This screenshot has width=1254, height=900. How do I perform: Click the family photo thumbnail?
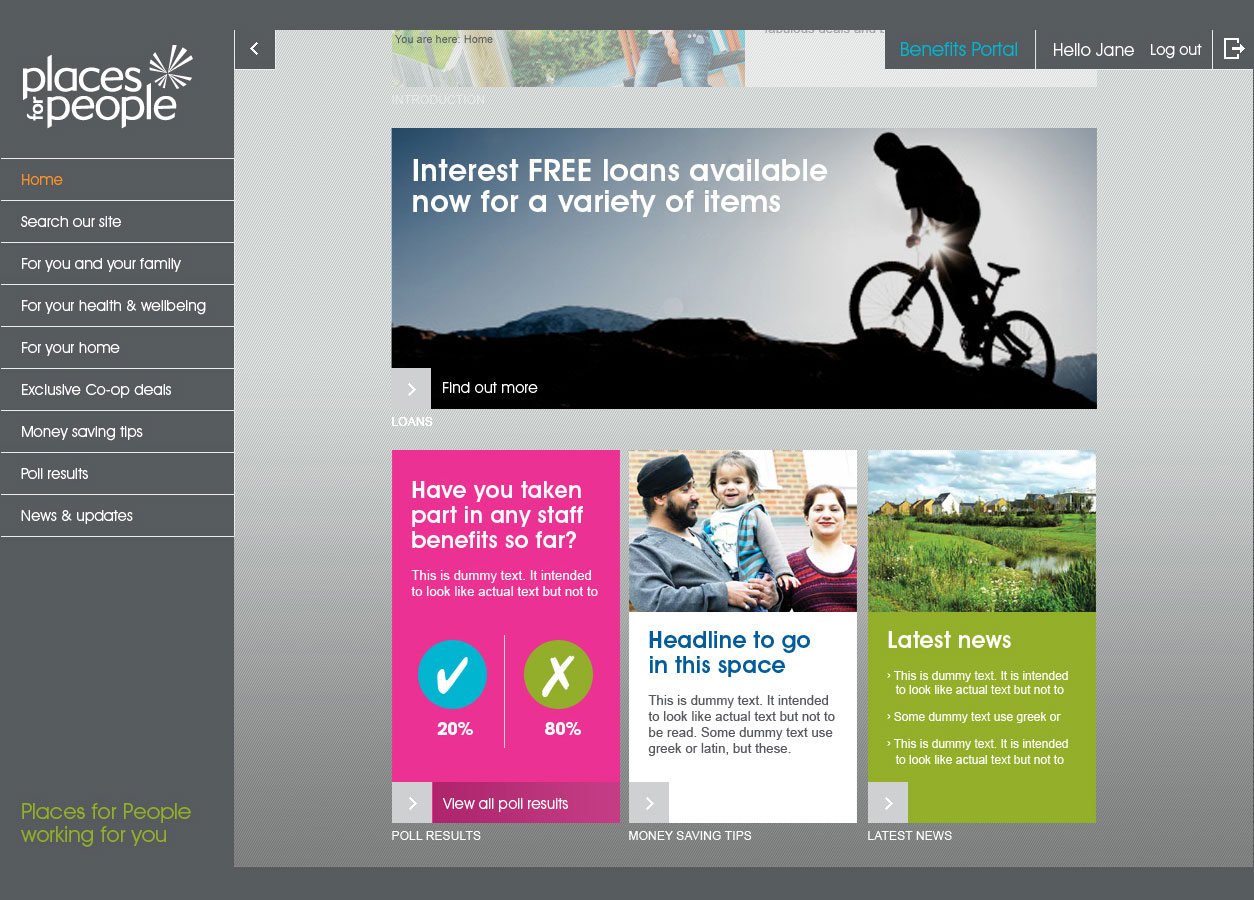pos(743,531)
